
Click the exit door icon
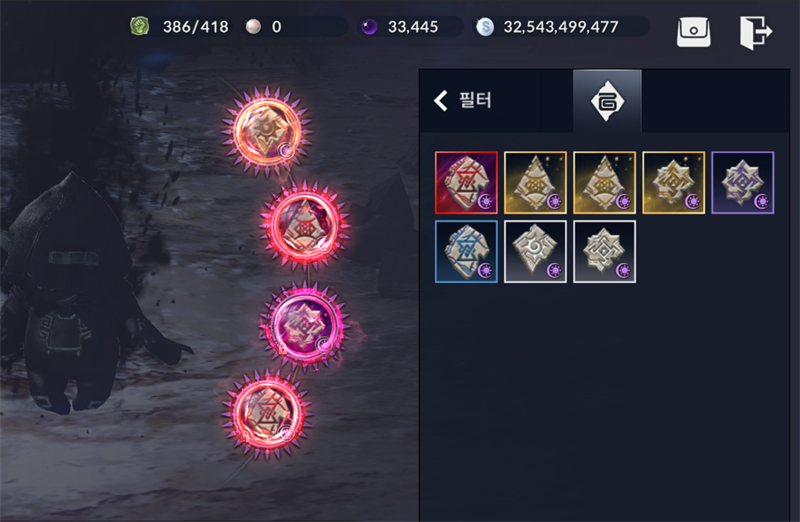point(756,32)
